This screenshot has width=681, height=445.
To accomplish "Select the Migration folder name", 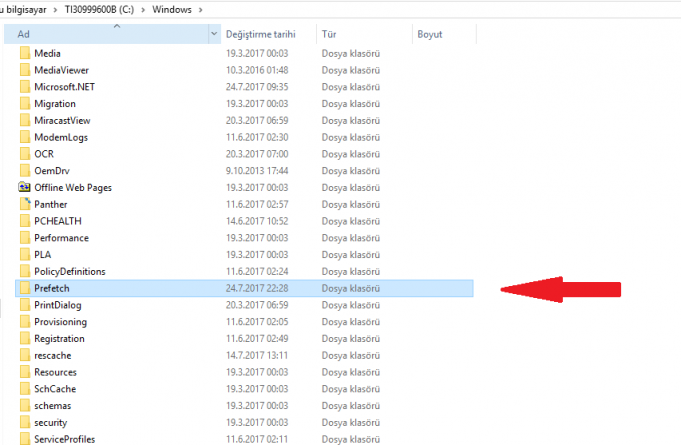I will click(x=55, y=104).
